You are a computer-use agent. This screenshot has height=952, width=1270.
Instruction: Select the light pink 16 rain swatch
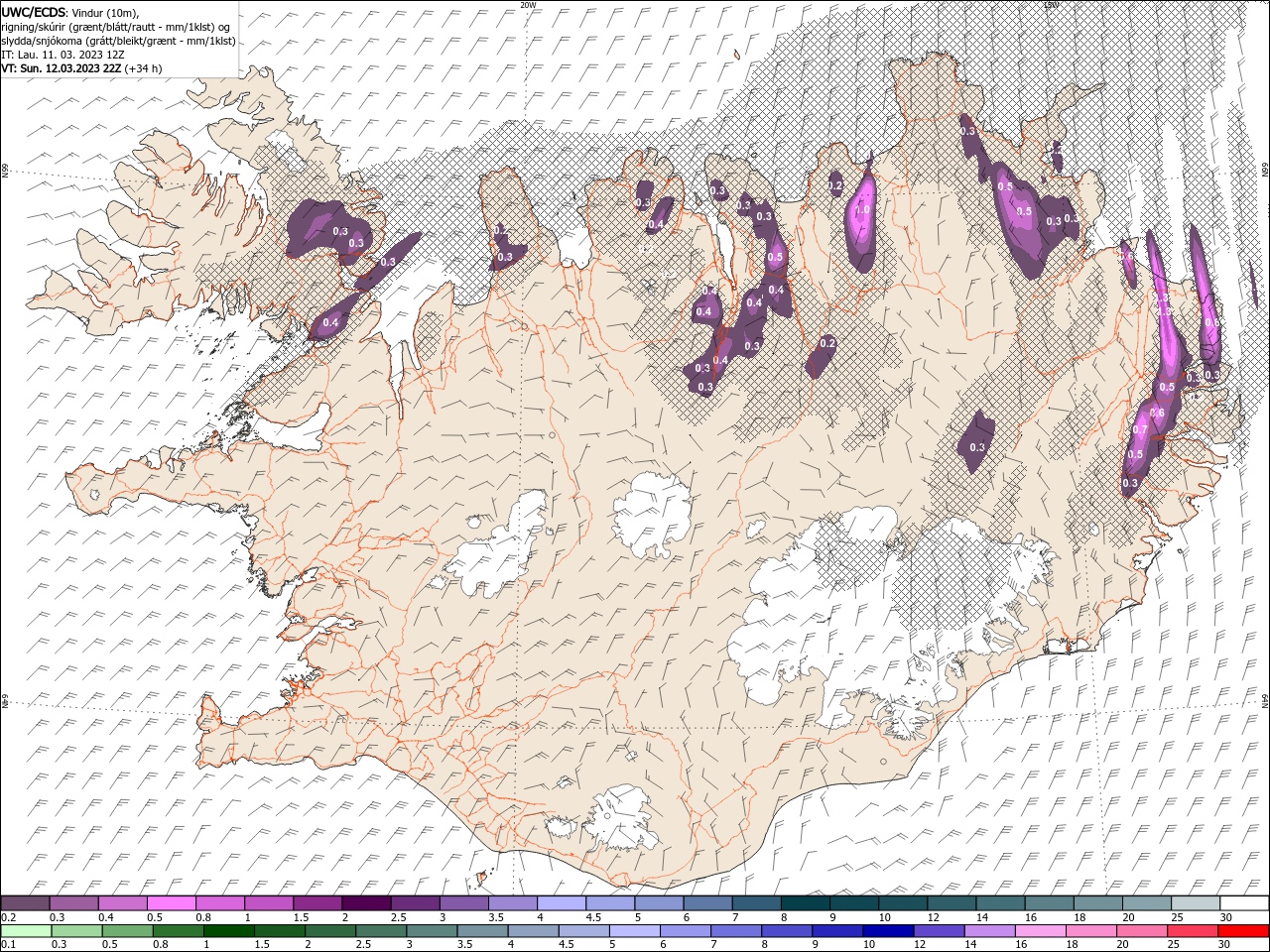[x=1040, y=931]
